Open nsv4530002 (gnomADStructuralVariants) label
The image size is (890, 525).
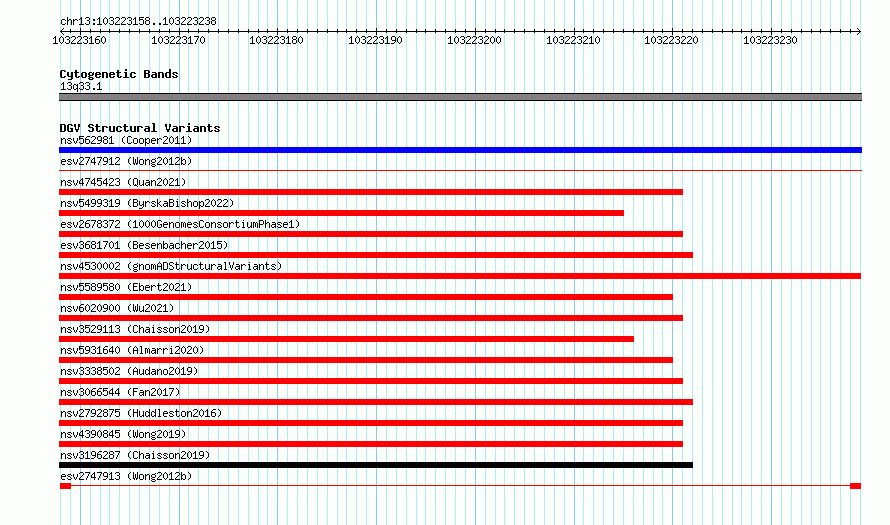click(x=171, y=266)
